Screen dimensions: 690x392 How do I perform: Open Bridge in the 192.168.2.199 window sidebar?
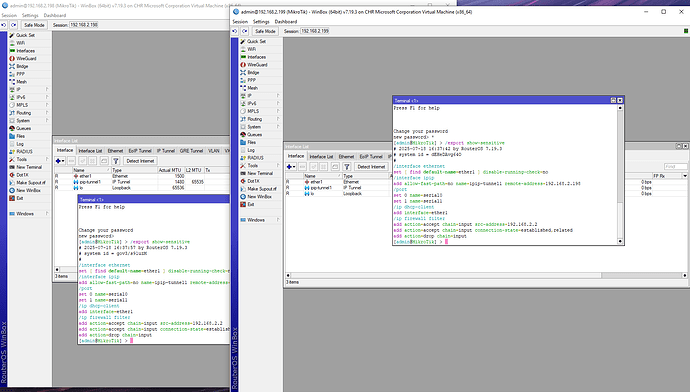pos(253,73)
